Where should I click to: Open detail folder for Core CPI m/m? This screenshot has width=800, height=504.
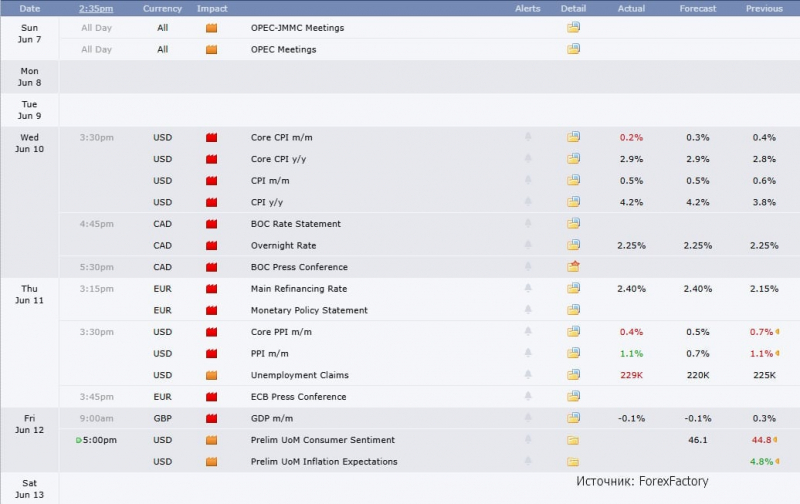click(573, 137)
